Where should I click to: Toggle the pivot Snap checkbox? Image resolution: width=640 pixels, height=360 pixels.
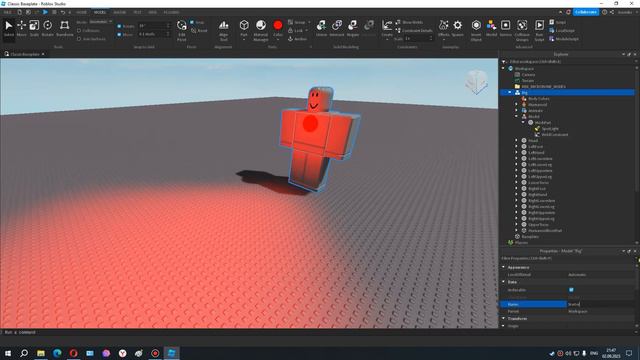point(192,22)
